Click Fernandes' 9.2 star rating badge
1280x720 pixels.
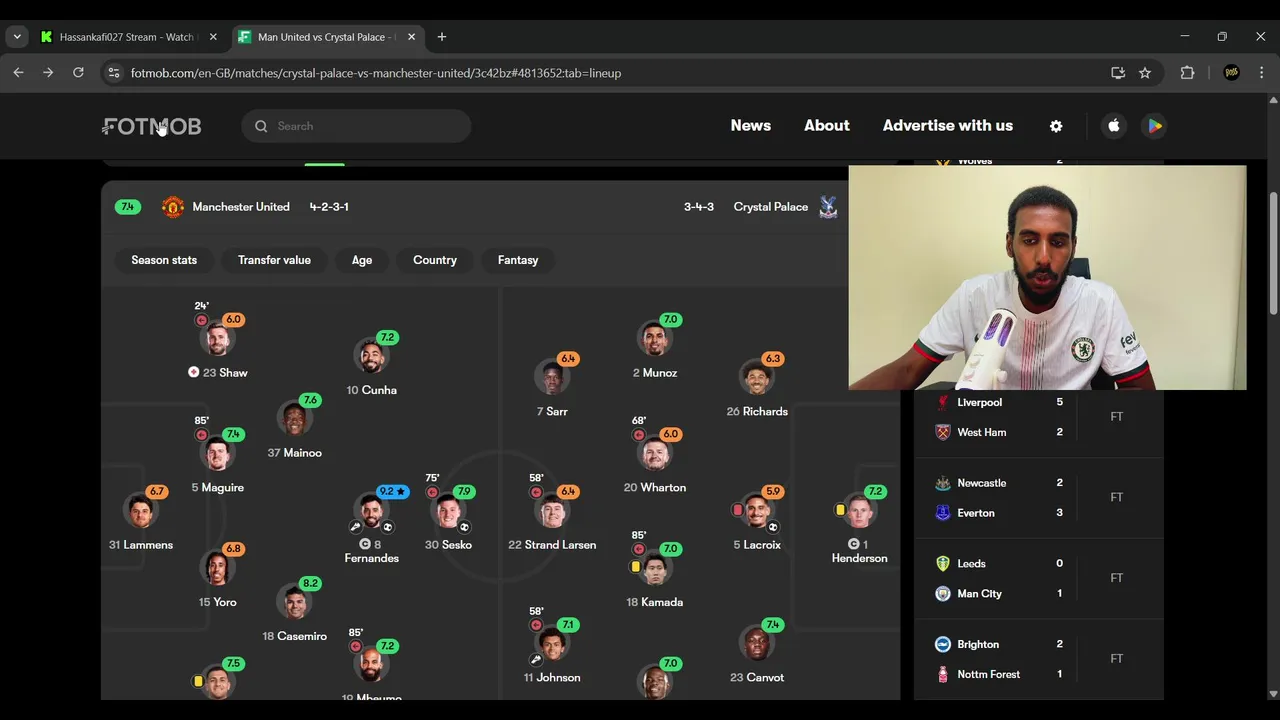(392, 492)
